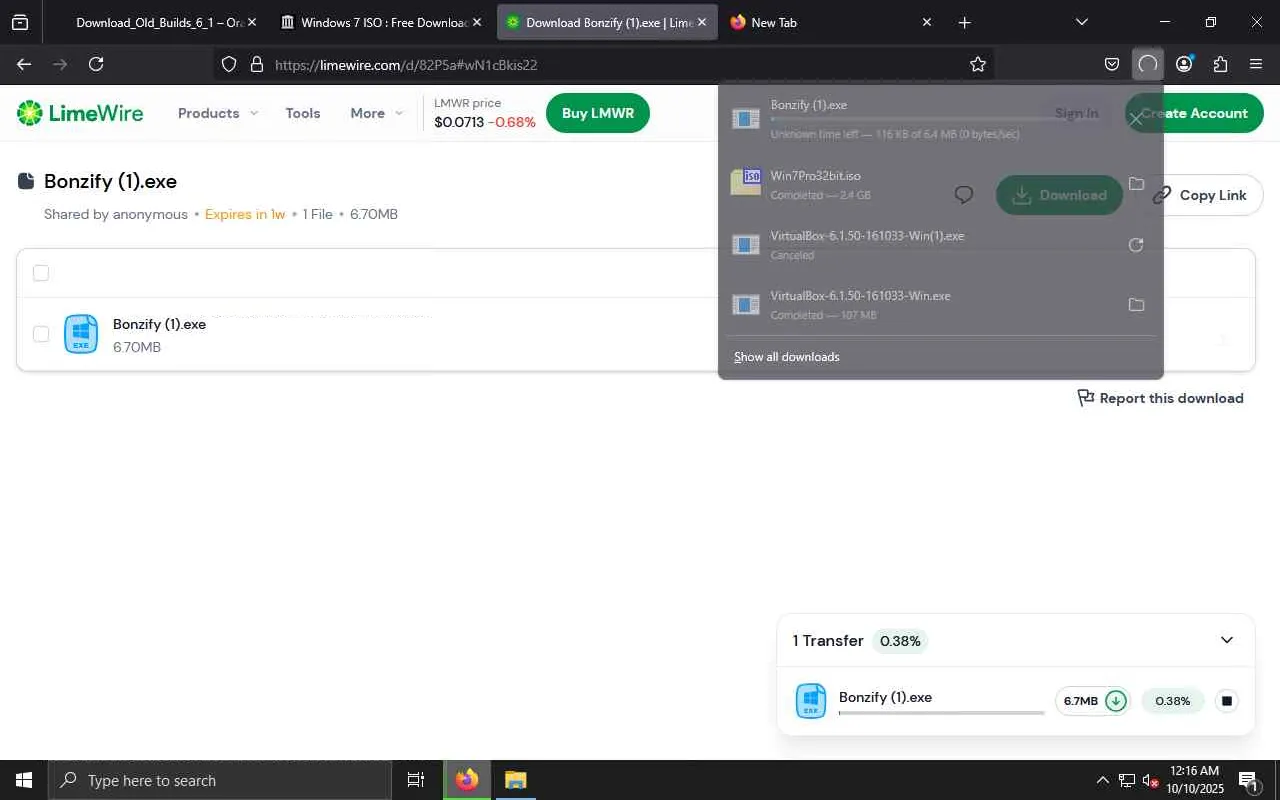Bookmark this page with the star icon
Screen dimensions: 1280x800
point(978,64)
